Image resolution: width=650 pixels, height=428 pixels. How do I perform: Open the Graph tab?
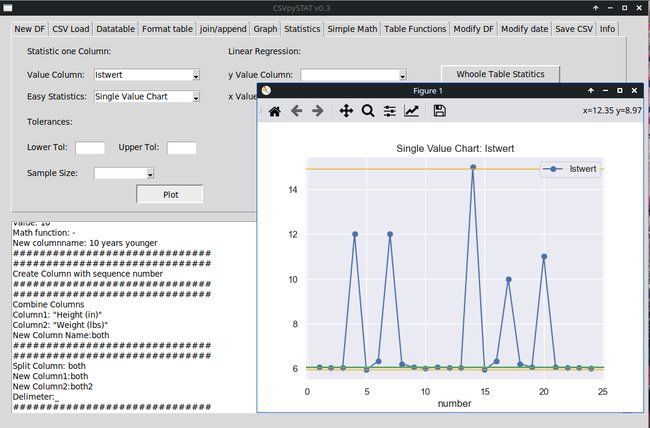(265, 29)
